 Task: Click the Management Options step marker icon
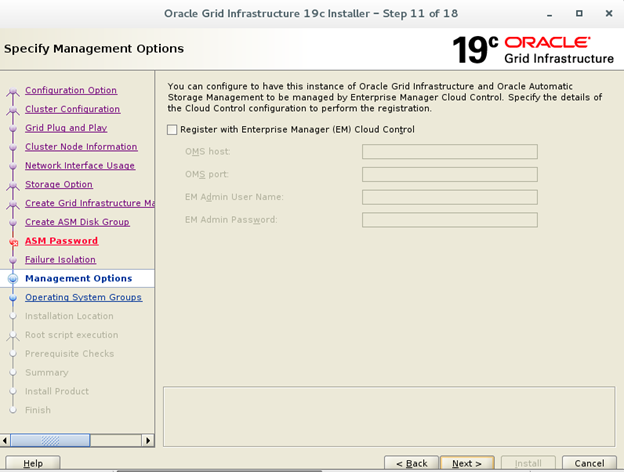[x=13, y=279]
